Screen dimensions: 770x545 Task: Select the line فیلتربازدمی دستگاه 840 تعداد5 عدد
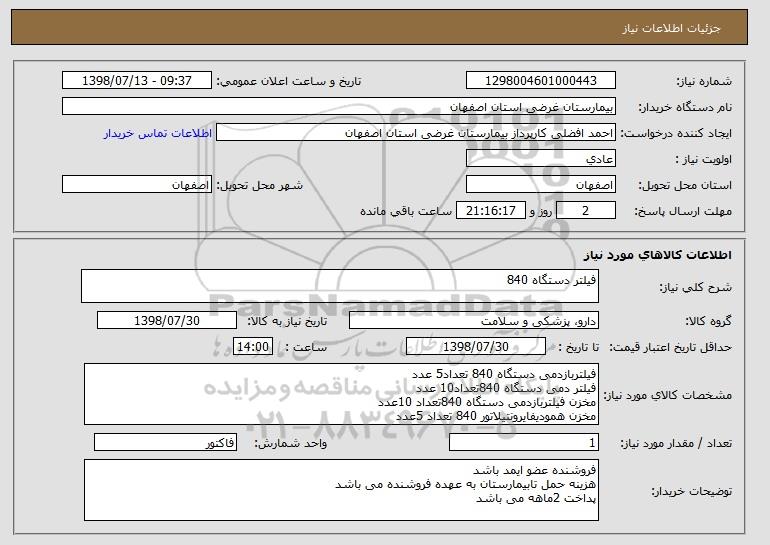coord(504,375)
